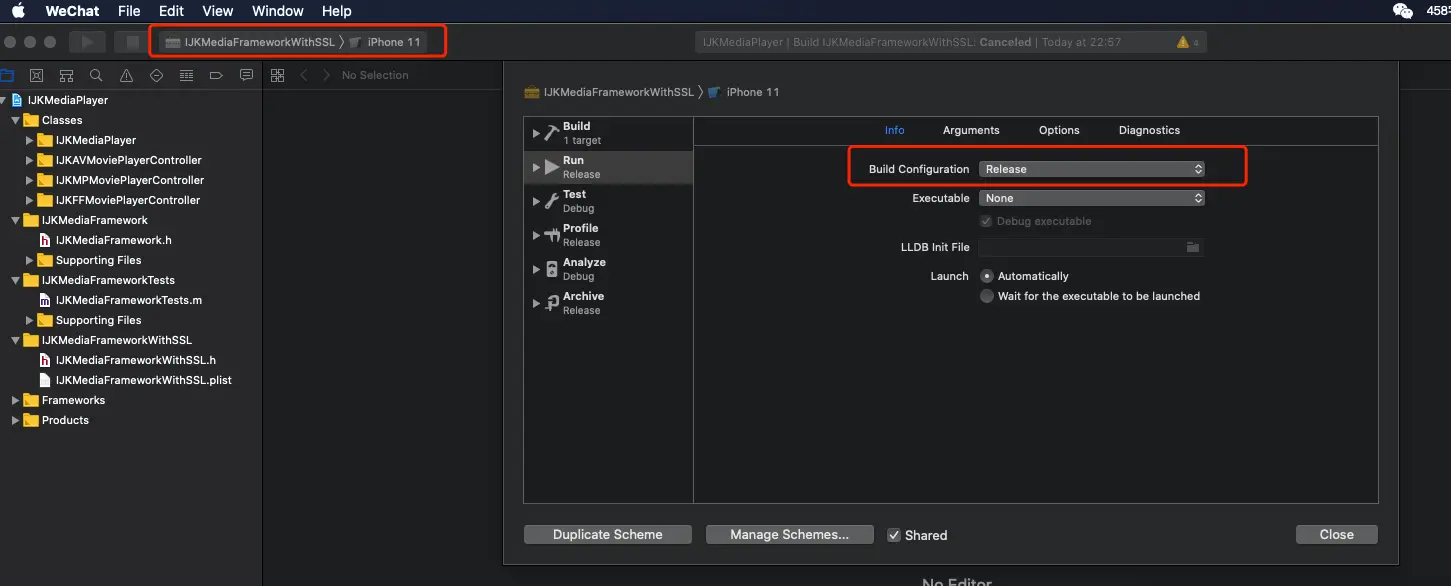Select IJKFFMoviePlayerController folder
This screenshot has width=1451, height=586.
[x=129, y=200]
